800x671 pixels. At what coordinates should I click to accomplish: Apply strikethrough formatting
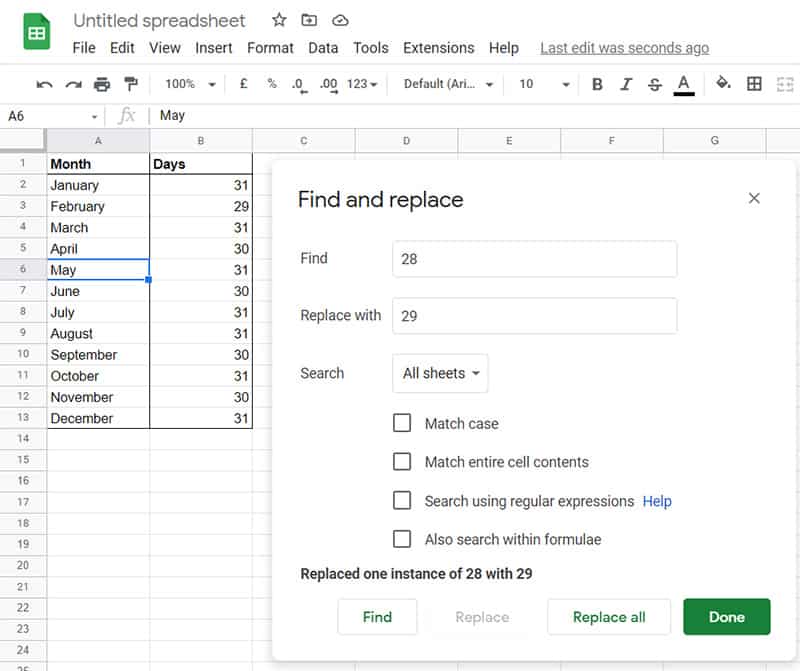pyautogui.click(x=655, y=85)
